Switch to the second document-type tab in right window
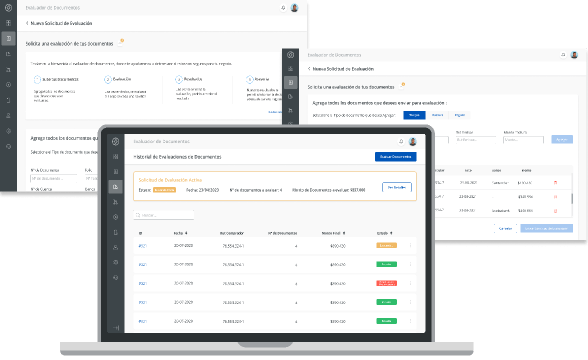The height and width of the screenshot is (360, 588). pyautogui.click(x=437, y=115)
